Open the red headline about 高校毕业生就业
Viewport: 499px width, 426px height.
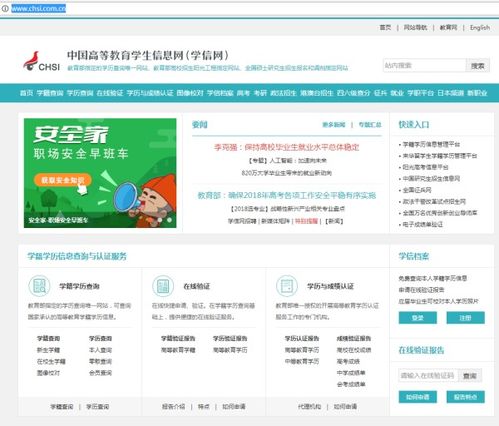[287, 147]
